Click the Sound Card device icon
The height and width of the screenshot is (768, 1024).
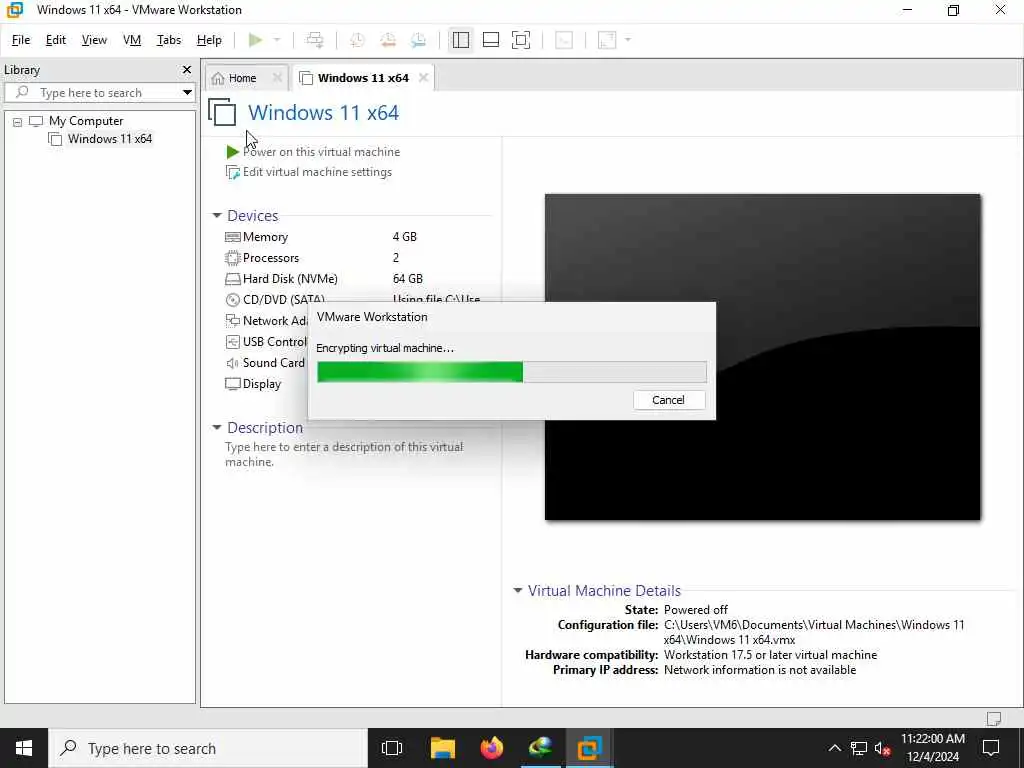pos(232,362)
